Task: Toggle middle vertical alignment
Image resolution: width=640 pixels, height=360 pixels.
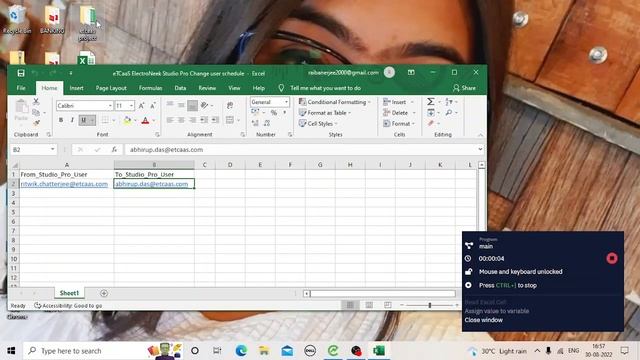Action: pyautogui.click(x=181, y=105)
